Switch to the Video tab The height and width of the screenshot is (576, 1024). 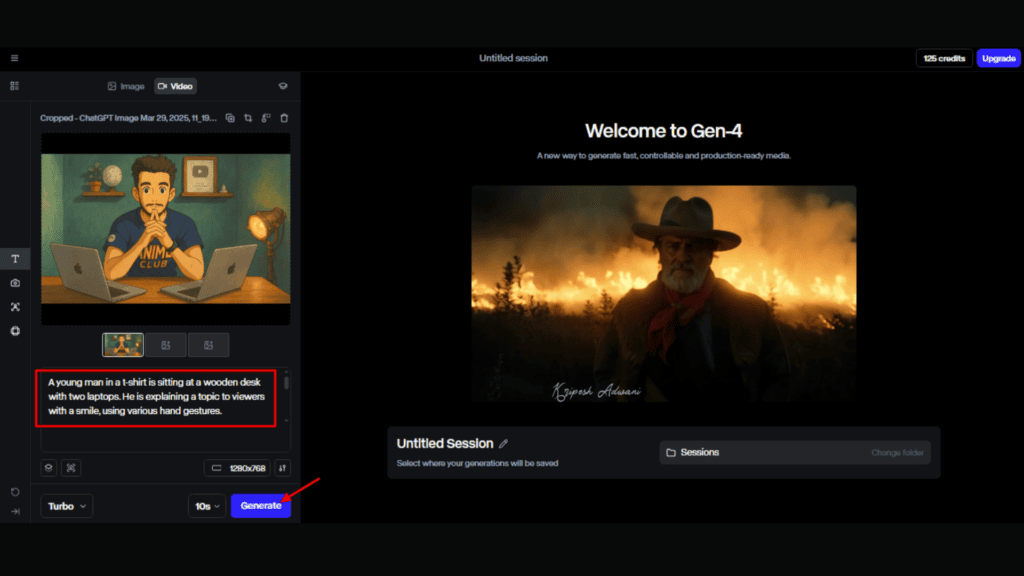(x=175, y=86)
